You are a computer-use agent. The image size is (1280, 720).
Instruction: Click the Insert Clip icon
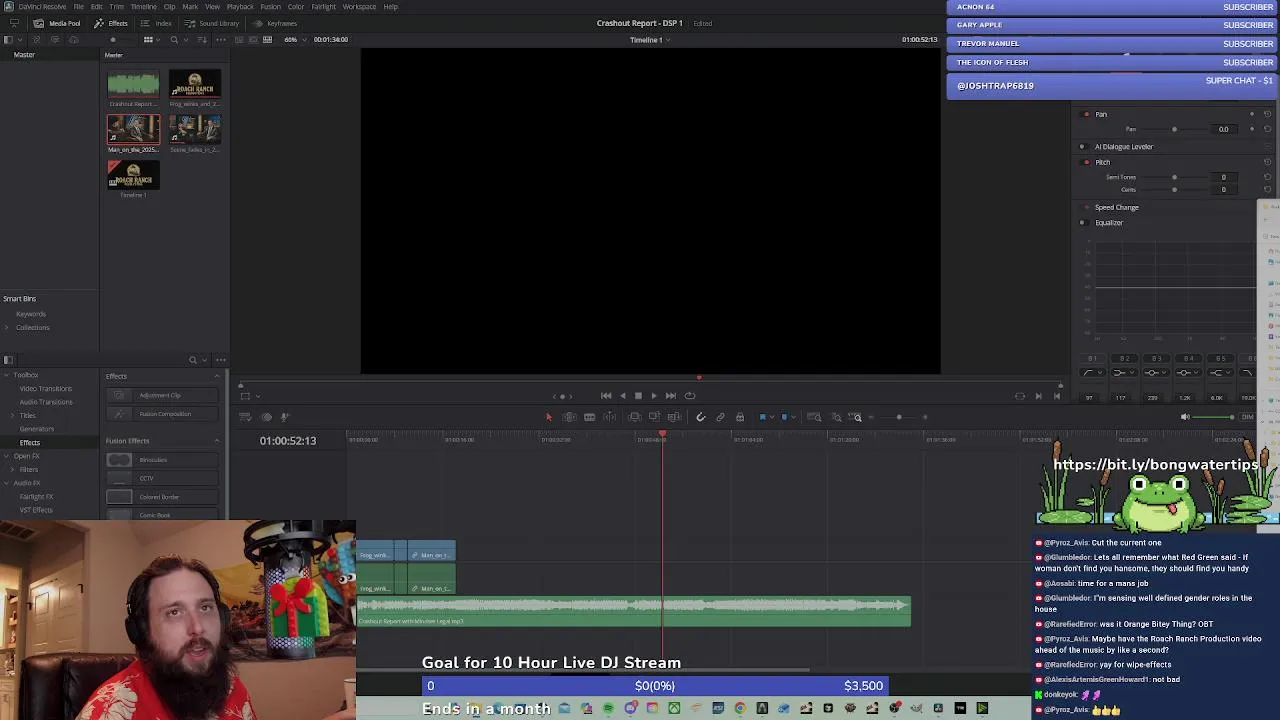pos(635,417)
